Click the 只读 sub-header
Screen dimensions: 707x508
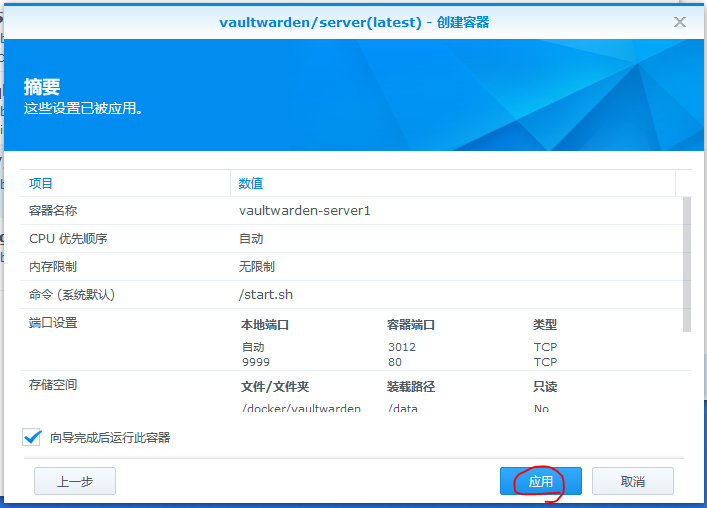coord(545,386)
